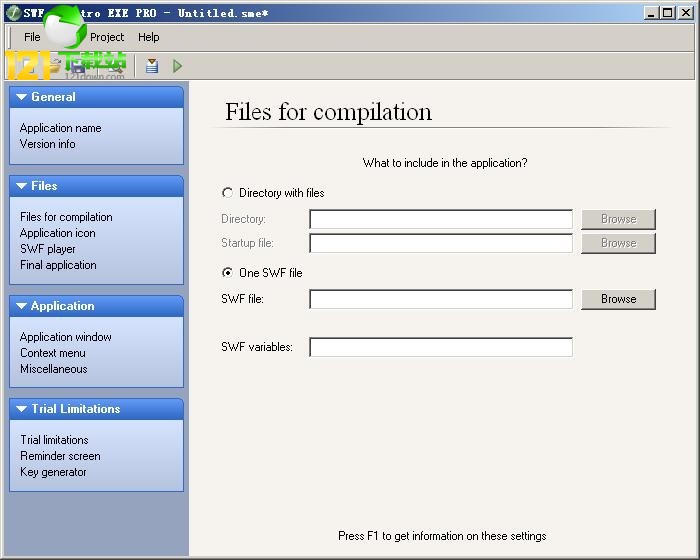Click the SWF variables text field

tap(440, 347)
